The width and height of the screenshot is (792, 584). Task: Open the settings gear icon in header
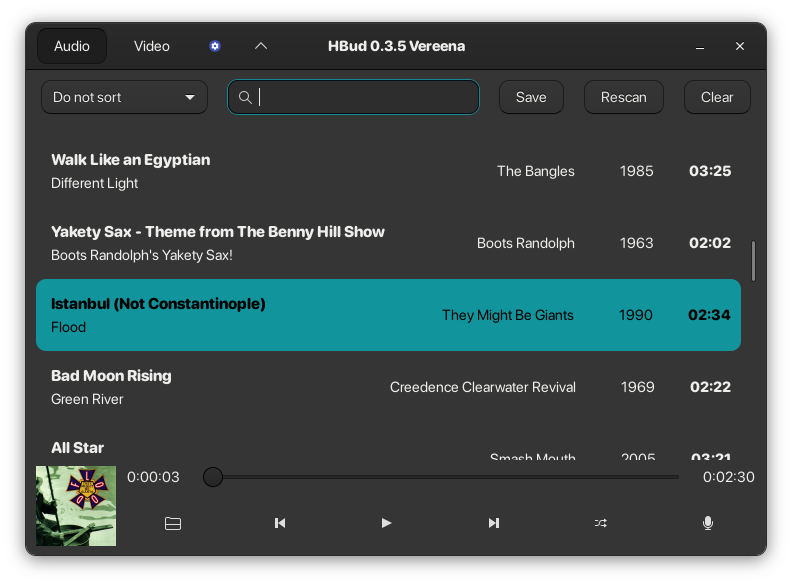coord(215,46)
